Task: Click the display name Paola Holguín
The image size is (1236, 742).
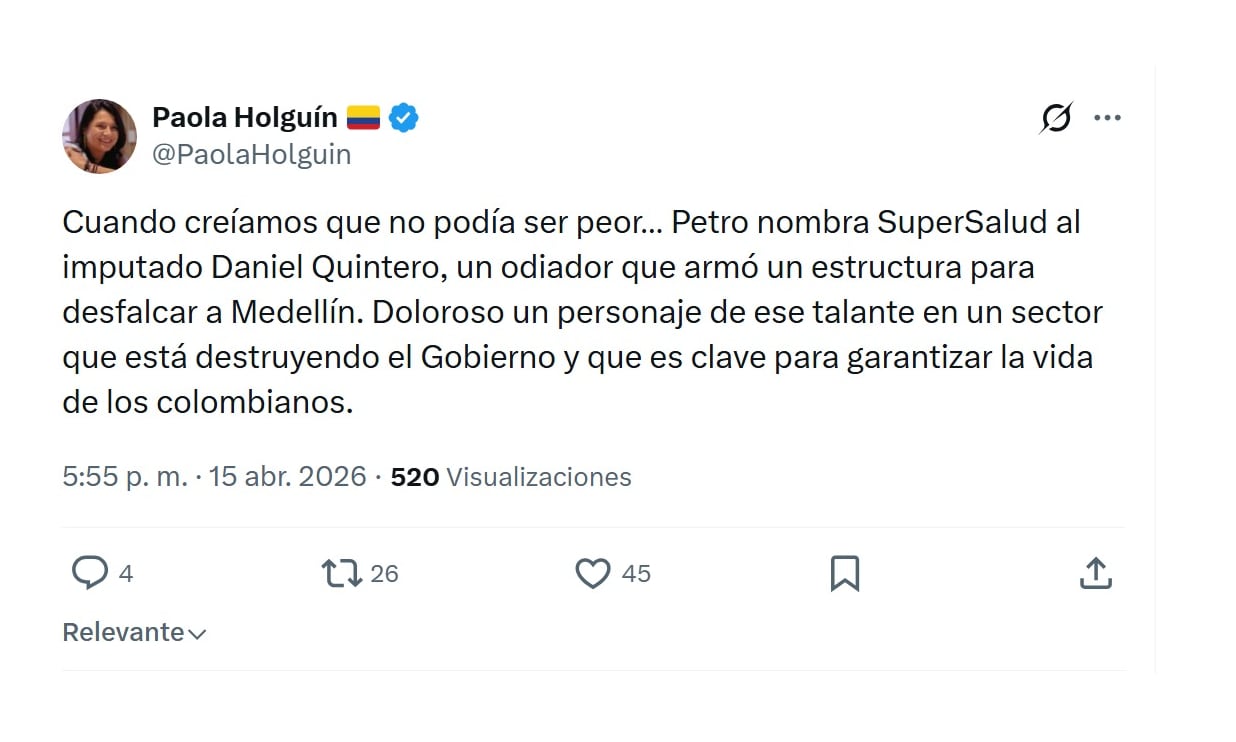Action: (x=244, y=116)
